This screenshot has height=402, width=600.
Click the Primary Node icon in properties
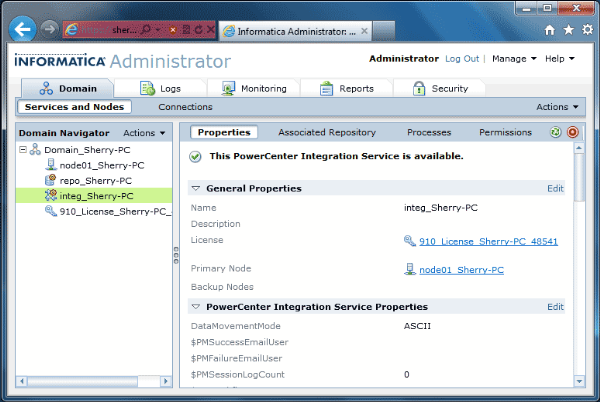point(410,269)
